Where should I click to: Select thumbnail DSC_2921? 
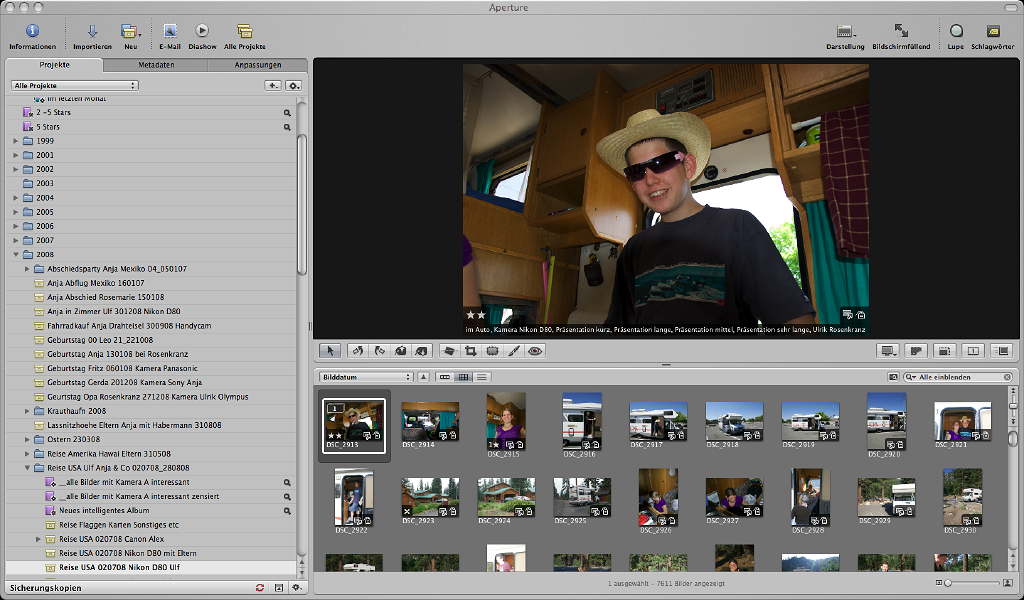[963, 422]
